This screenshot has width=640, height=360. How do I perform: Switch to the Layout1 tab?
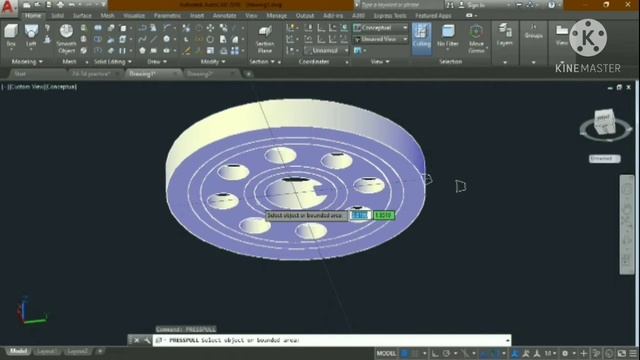coord(47,351)
